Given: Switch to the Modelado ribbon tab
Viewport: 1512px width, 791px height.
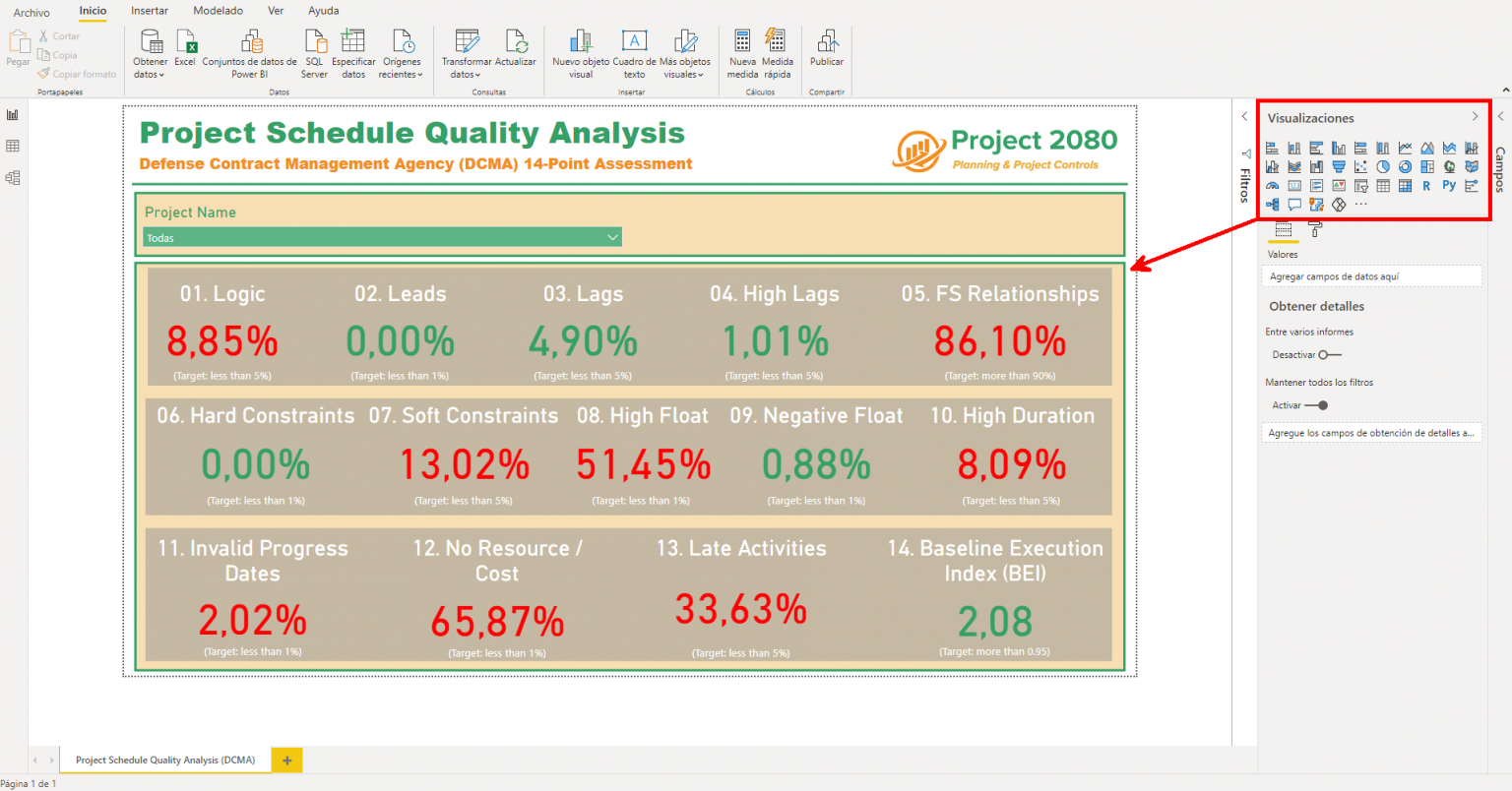Looking at the screenshot, I should (x=218, y=11).
